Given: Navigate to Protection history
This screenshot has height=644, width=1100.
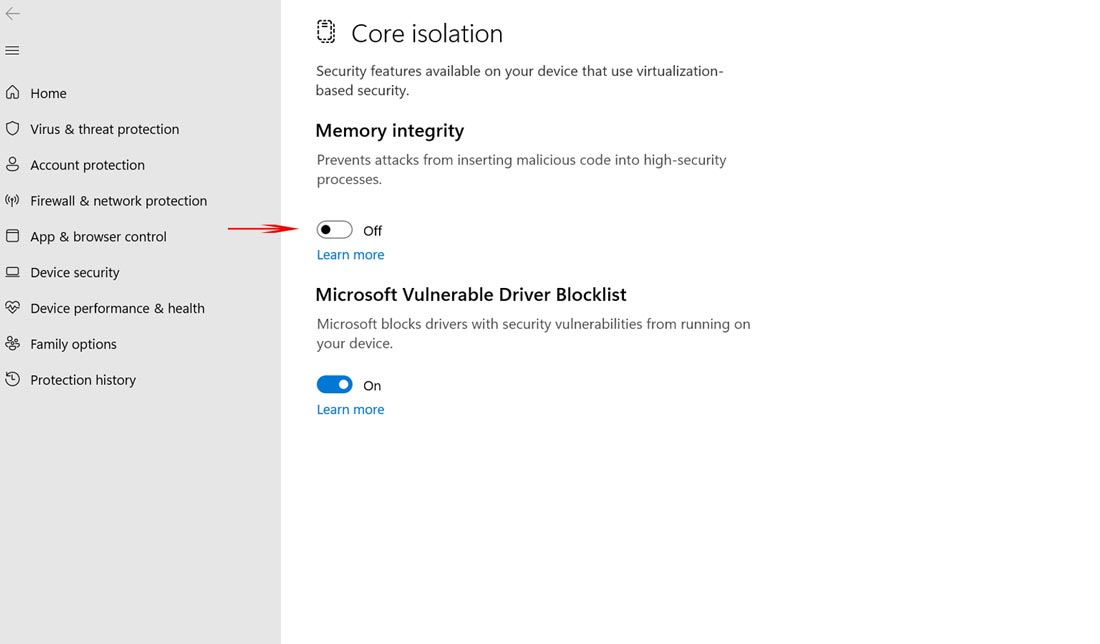Looking at the screenshot, I should point(83,380).
